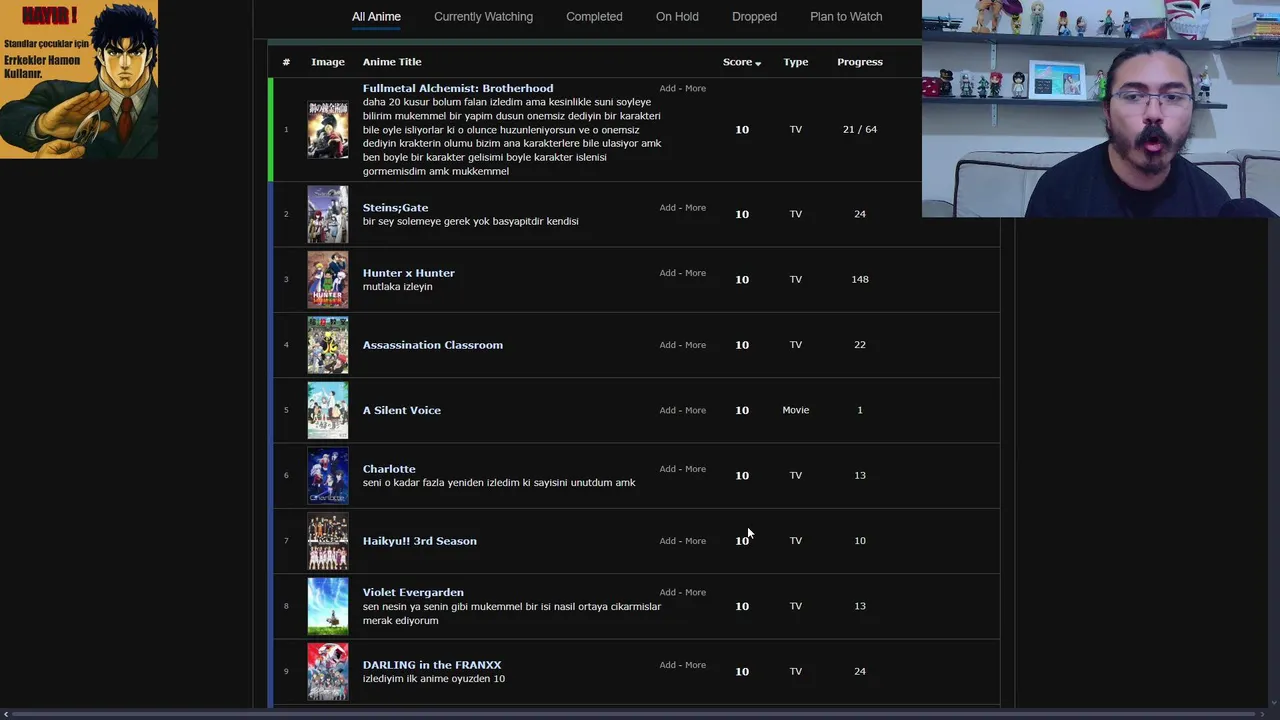This screenshot has width=1280, height=720.
Task: Open Assassination Classroom cover thumbnail
Action: (328, 345)
